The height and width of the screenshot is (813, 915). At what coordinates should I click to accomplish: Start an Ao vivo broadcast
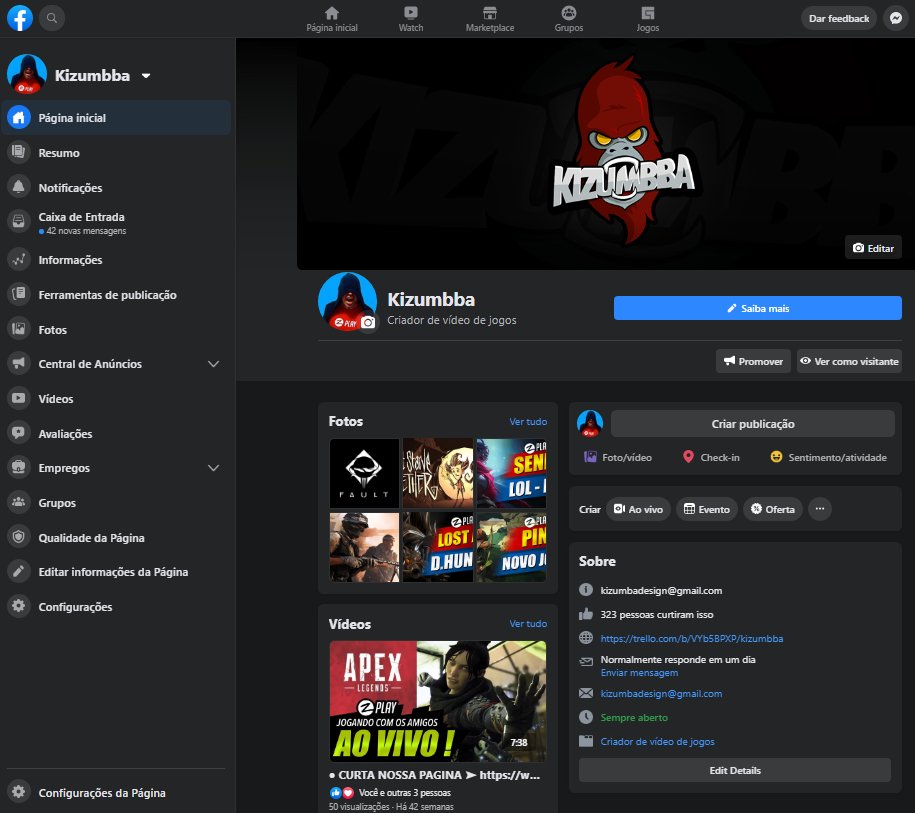coord(638,509)
